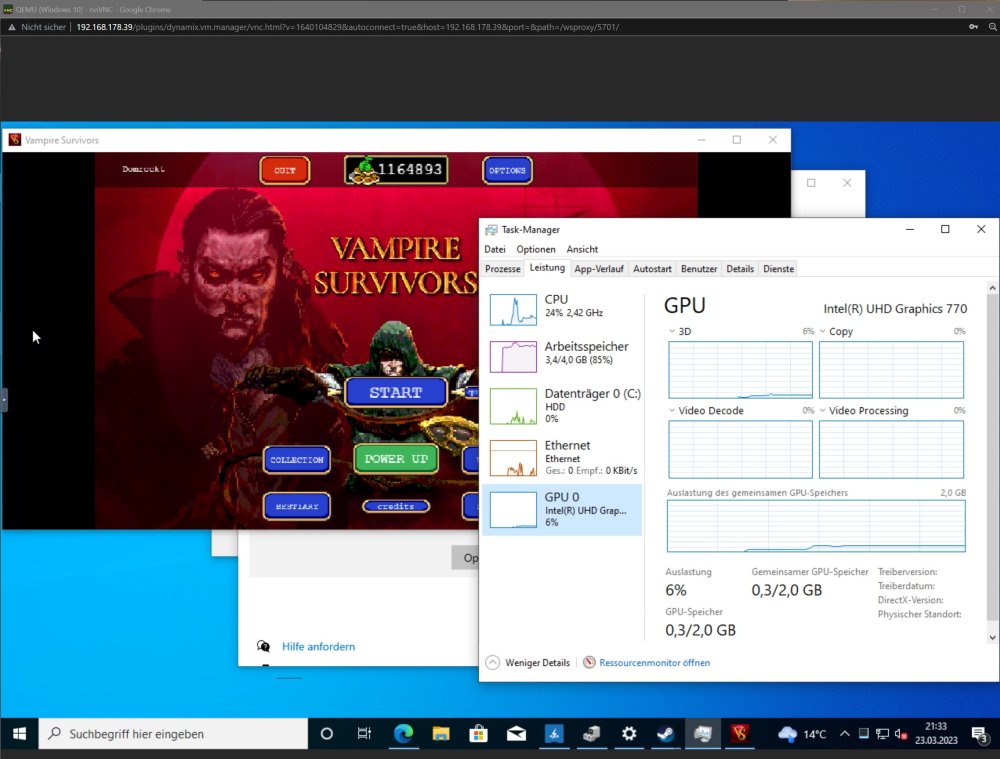The image size is (1000, 759).
Task: Open the COLLECTION screen
Action: (x=297, y=459)
